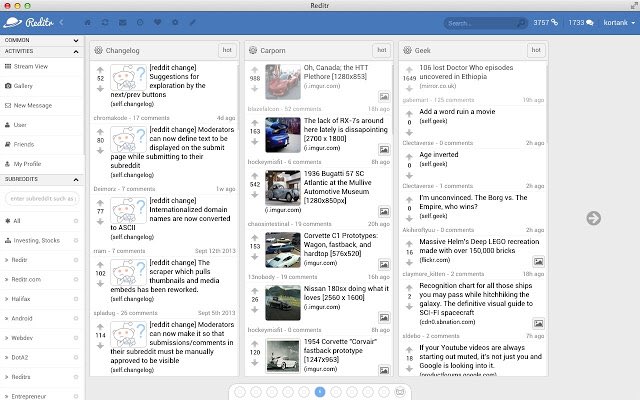The height and width of the screenshot is (400, 640).
Task: Toggle the circle beside Halifax
Action: (76, 299)
